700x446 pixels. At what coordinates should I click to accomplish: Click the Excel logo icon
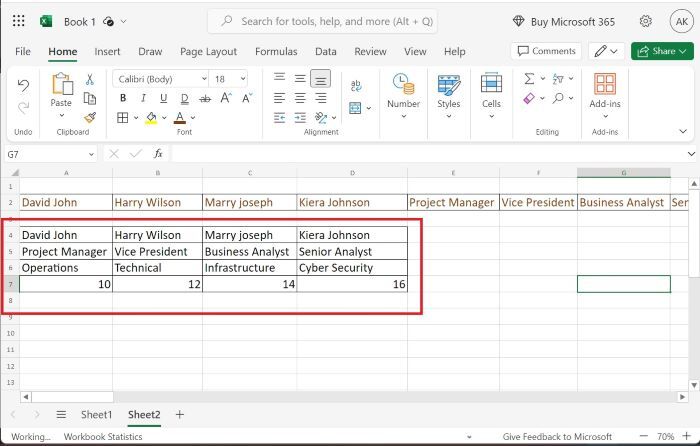click(x=46, y=21)
